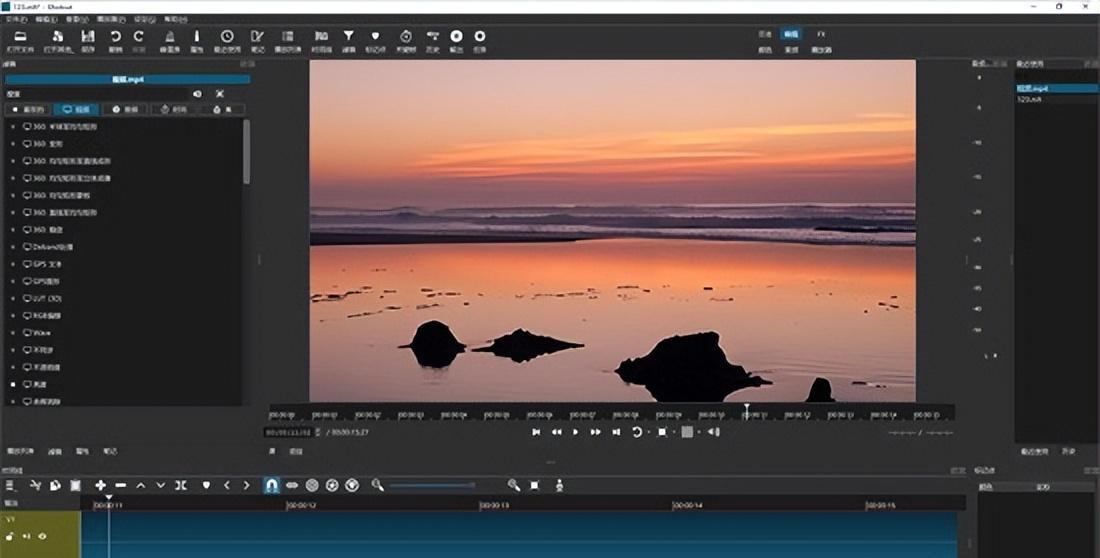
Task: Click the Open File icon in the toolbar
Action: coord(21,37)
